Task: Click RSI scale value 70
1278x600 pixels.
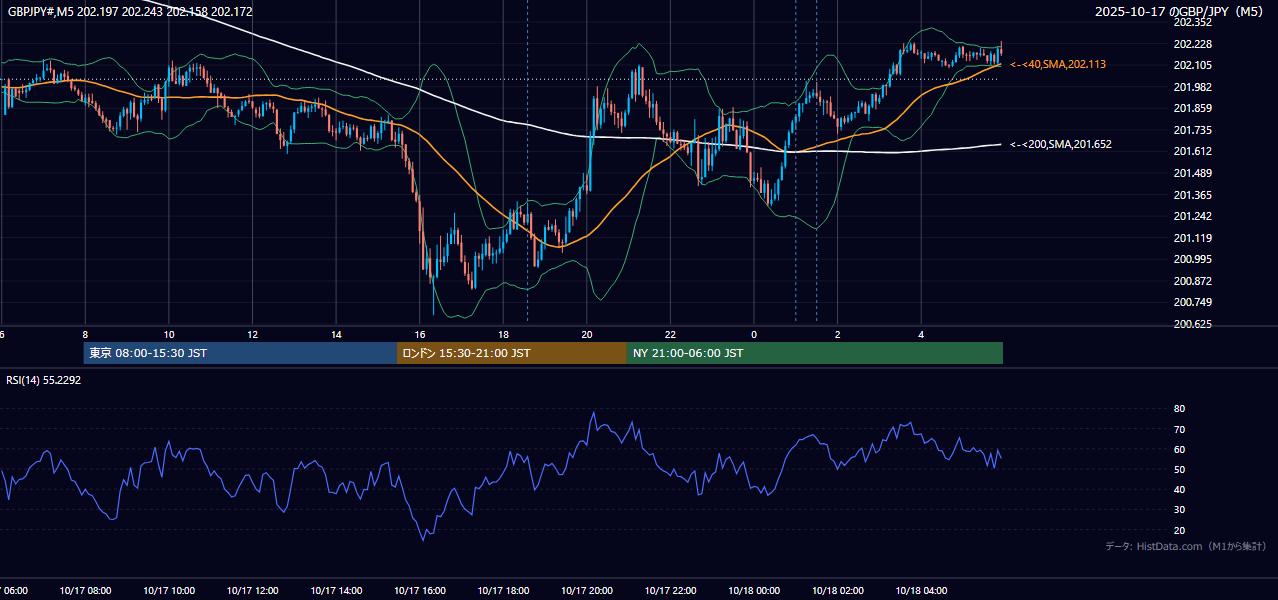Action: click(1179, 429)
